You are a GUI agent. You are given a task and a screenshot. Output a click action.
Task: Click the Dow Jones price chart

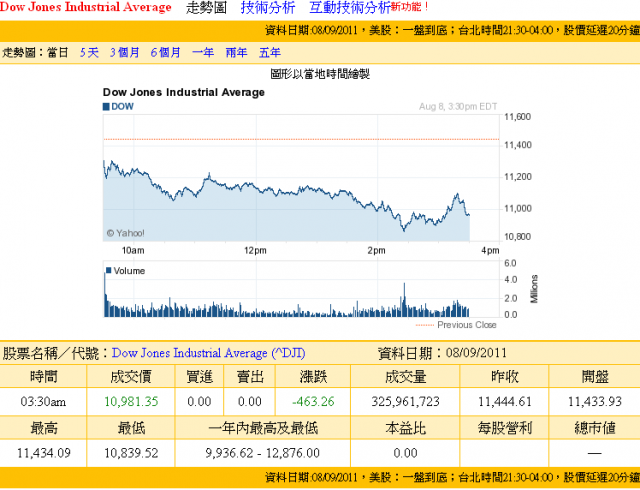(x=301, y=178)
